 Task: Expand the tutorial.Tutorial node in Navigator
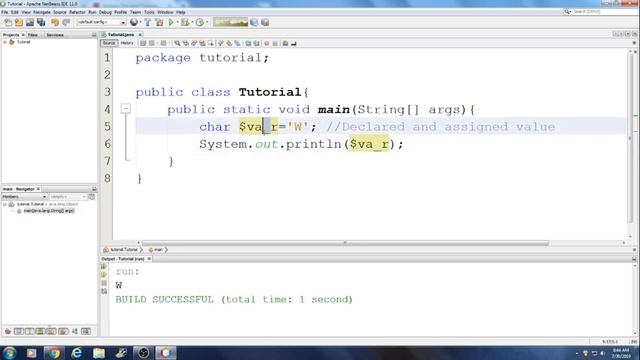click(x=4, y=204)
